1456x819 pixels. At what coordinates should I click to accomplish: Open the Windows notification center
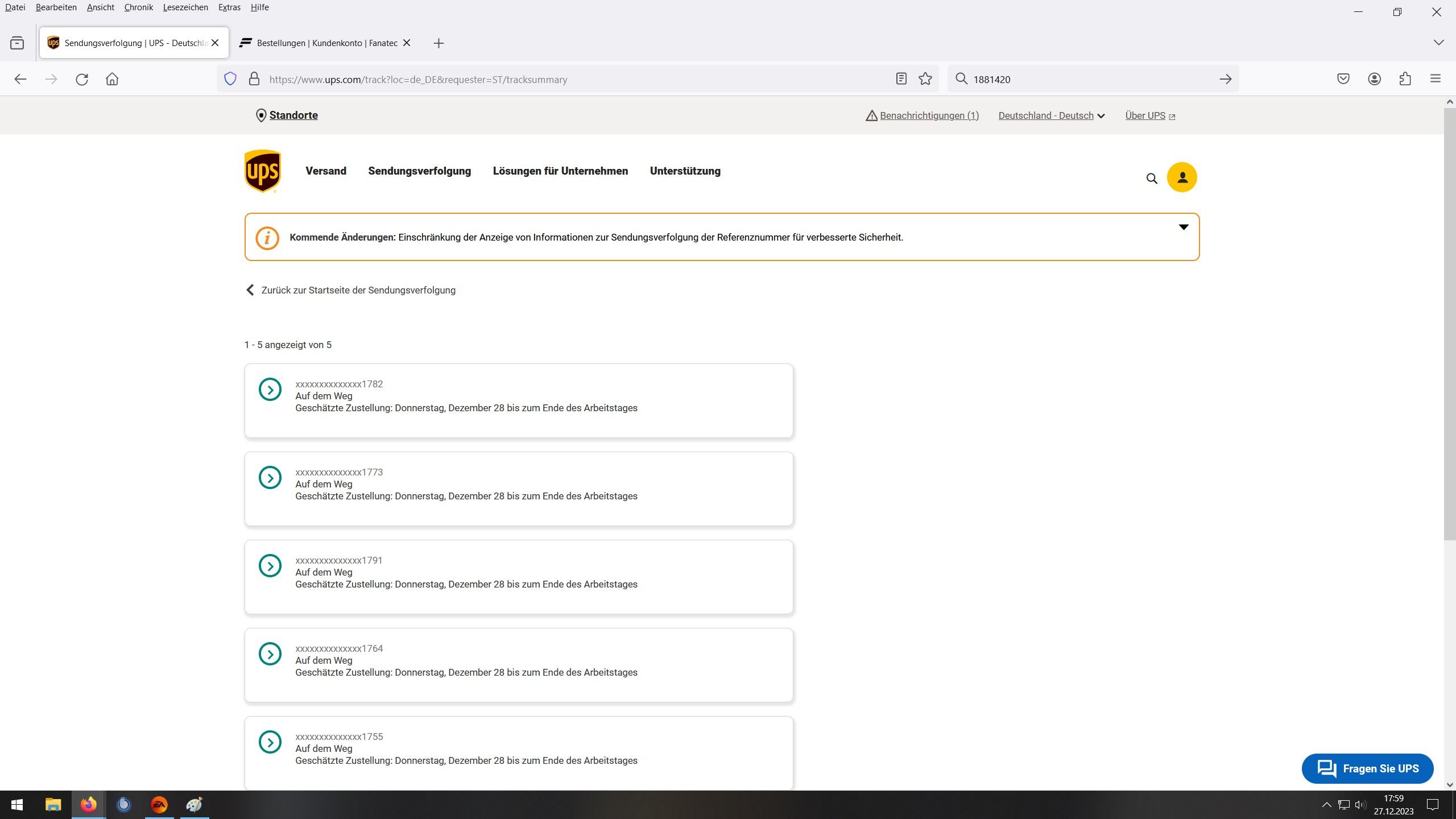pos(1433,805)
